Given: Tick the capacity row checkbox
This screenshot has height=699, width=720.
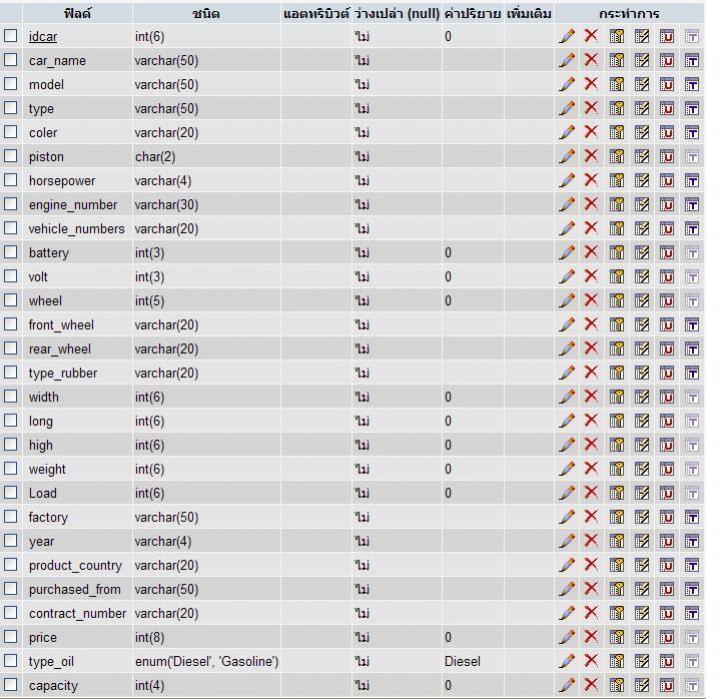Looking at the screenshot, I should click(x=11, y=685).
